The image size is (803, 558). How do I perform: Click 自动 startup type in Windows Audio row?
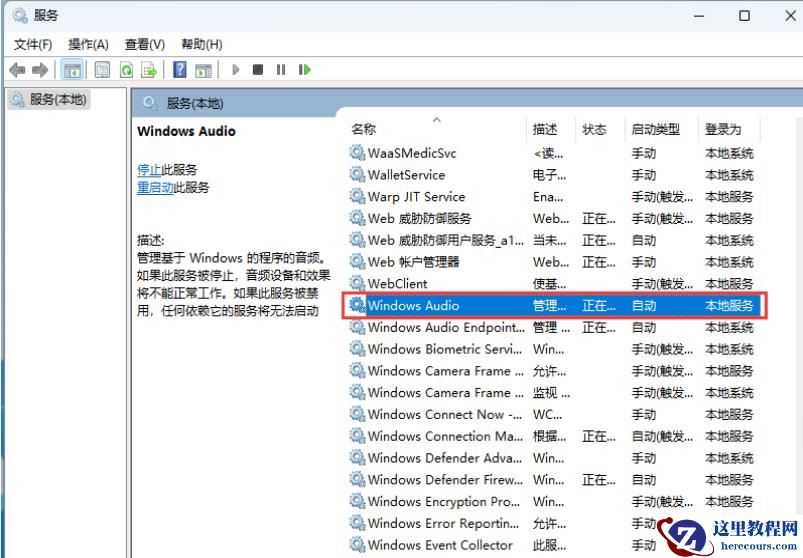644,306
